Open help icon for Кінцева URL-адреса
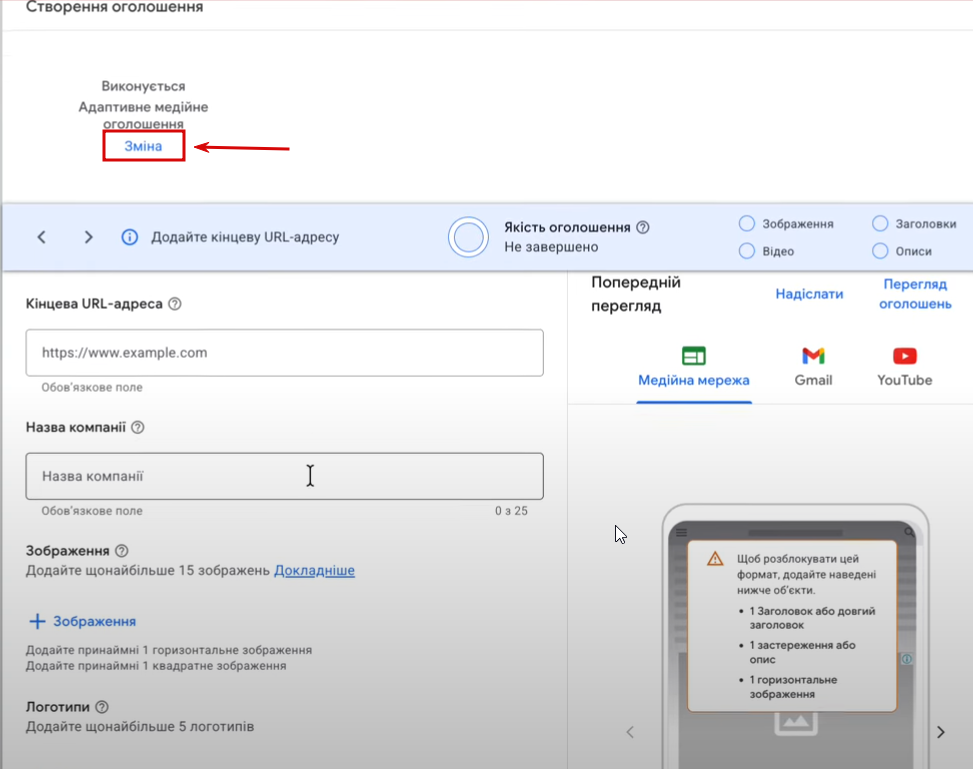The image size is (973, 769). 175,304
